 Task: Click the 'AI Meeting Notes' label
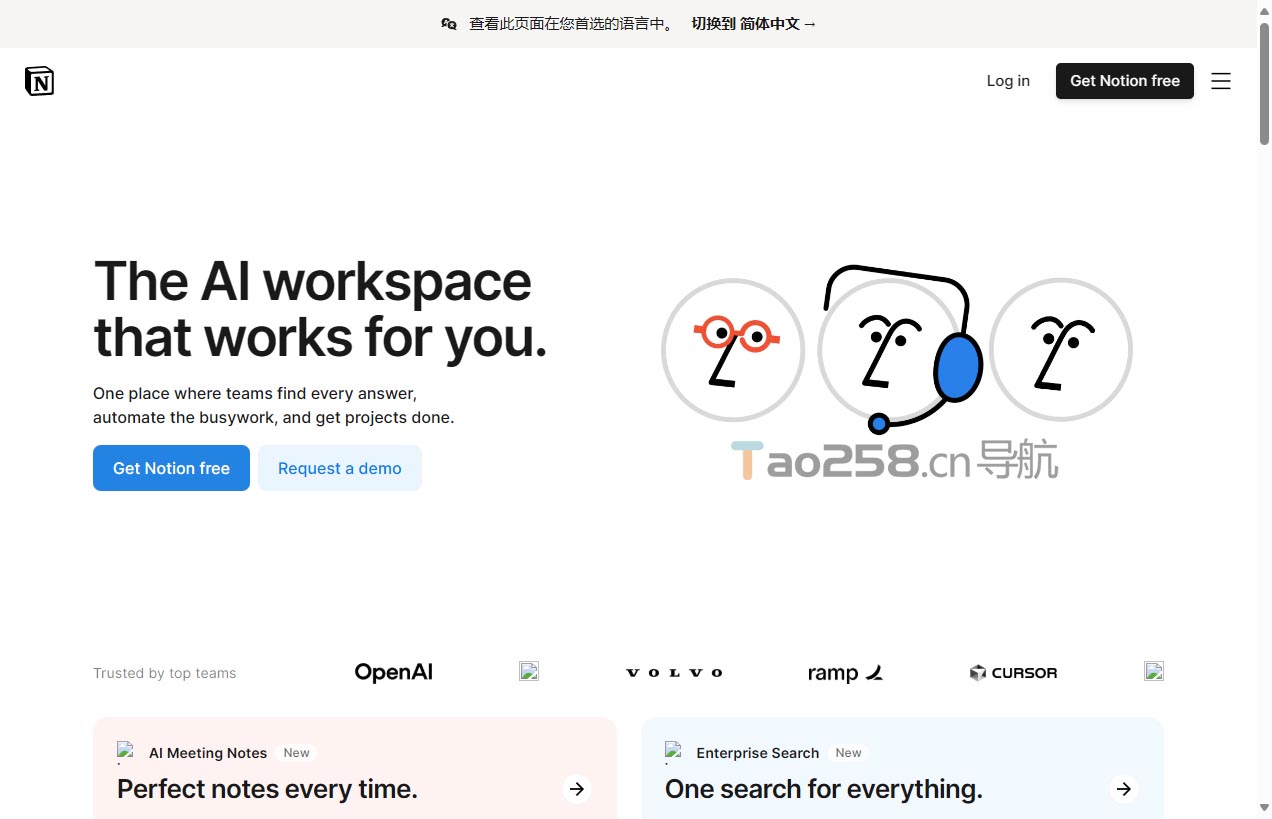(x=208, y=753)
